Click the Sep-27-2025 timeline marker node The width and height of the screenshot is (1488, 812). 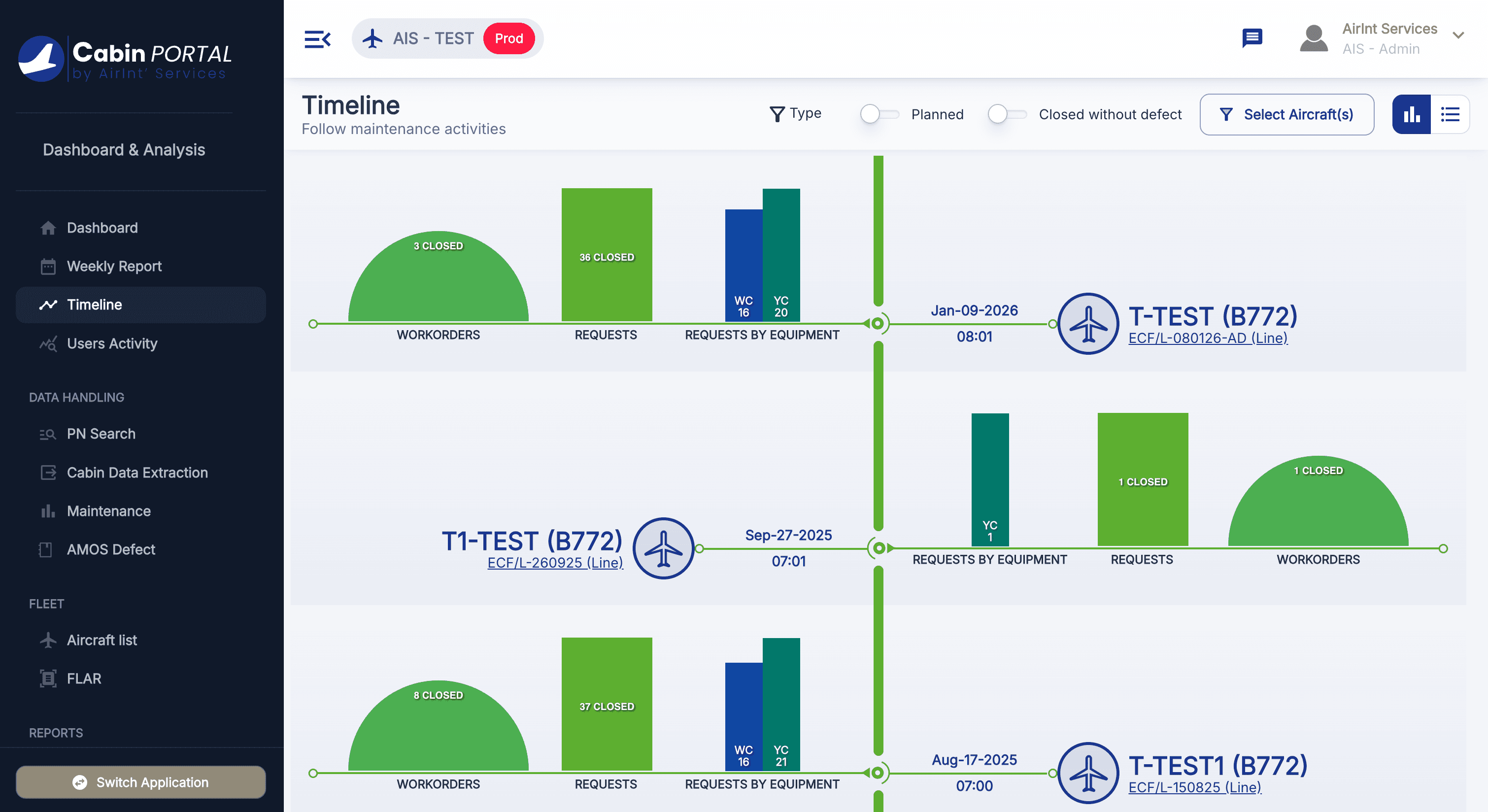click(878, 548)
